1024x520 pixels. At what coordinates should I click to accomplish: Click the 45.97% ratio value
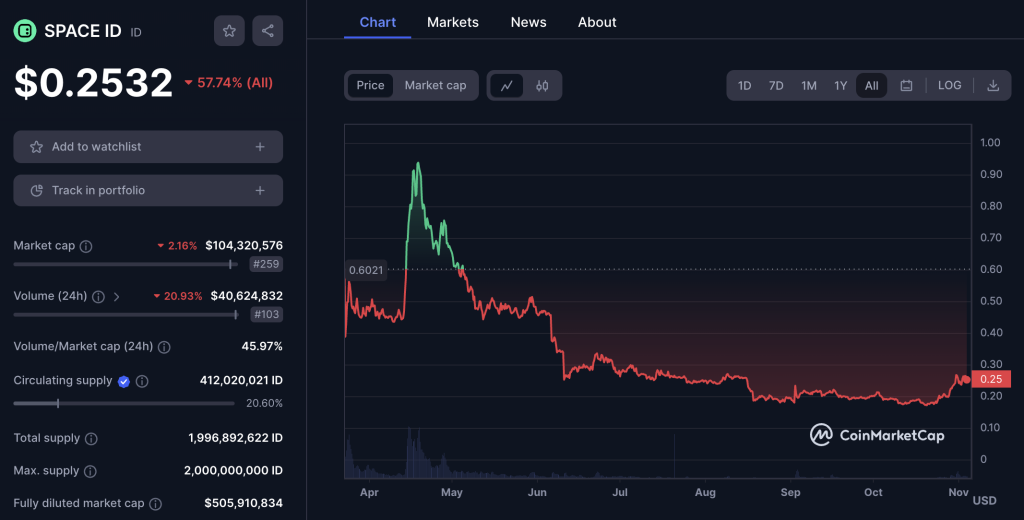[262, 346]
